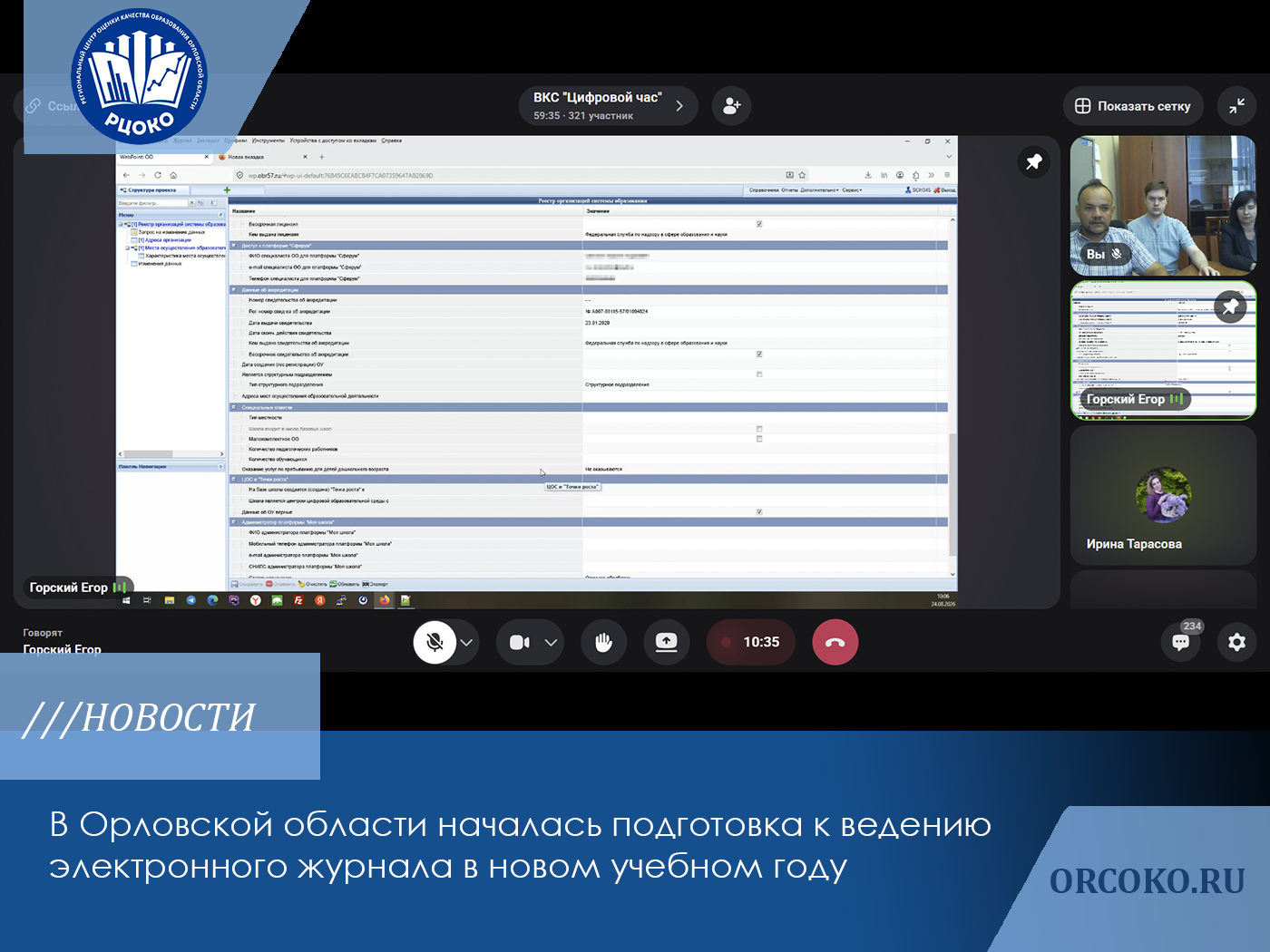Open the Windows Start menu
This screenshot has height=952, width=1270.
click(x=126, y=600)
